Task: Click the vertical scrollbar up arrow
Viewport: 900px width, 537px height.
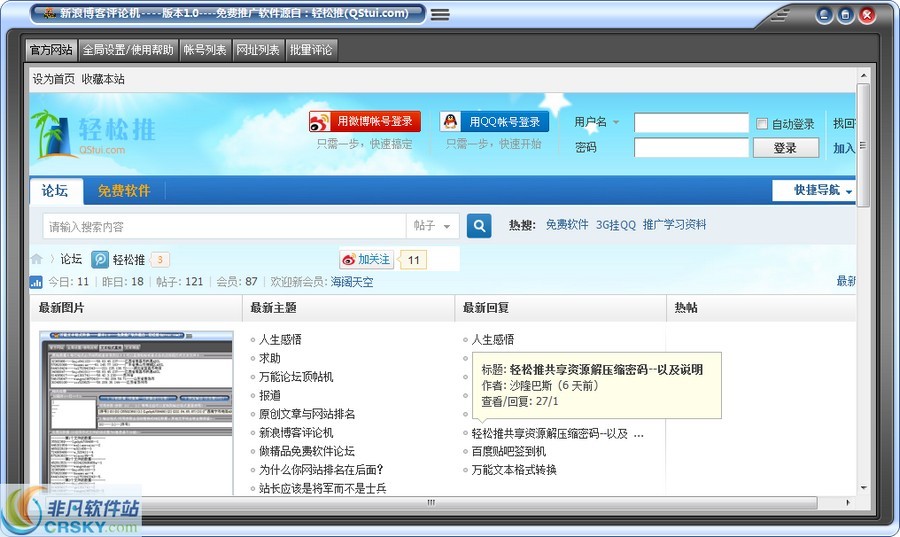Action: point(863,75)
